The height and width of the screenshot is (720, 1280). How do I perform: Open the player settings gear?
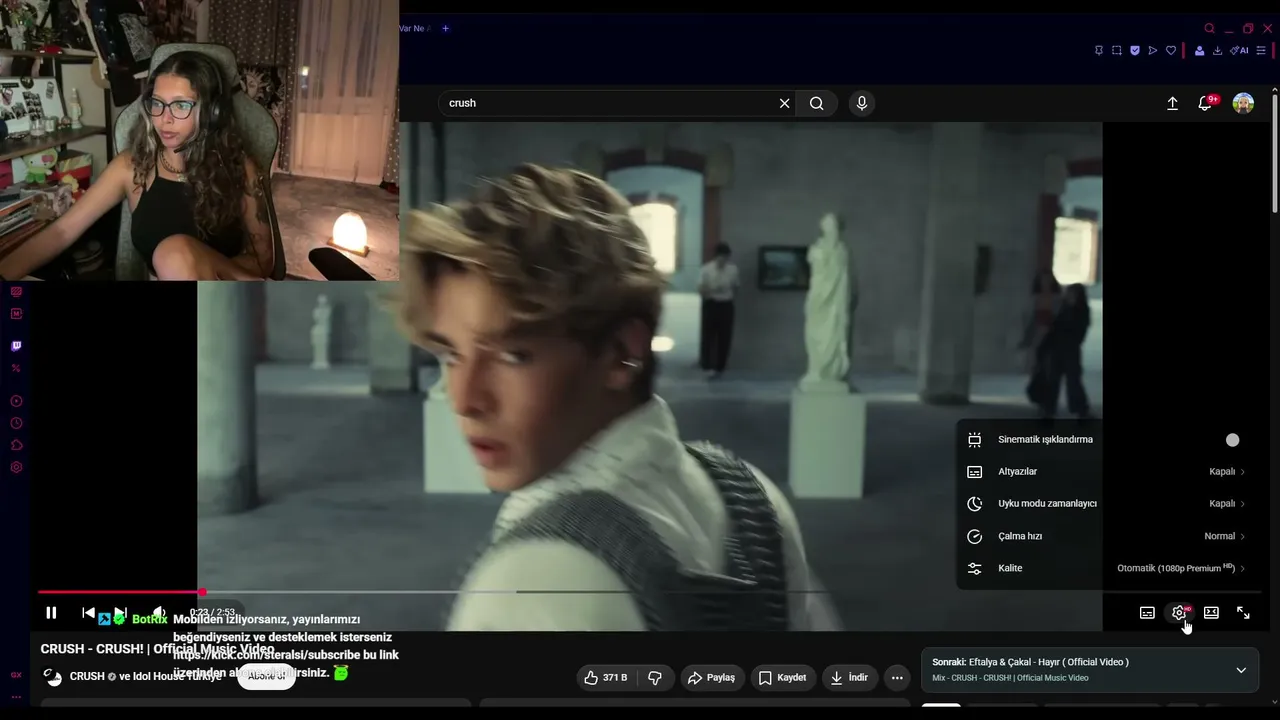pyautogui.click(x=1179, y=613)
